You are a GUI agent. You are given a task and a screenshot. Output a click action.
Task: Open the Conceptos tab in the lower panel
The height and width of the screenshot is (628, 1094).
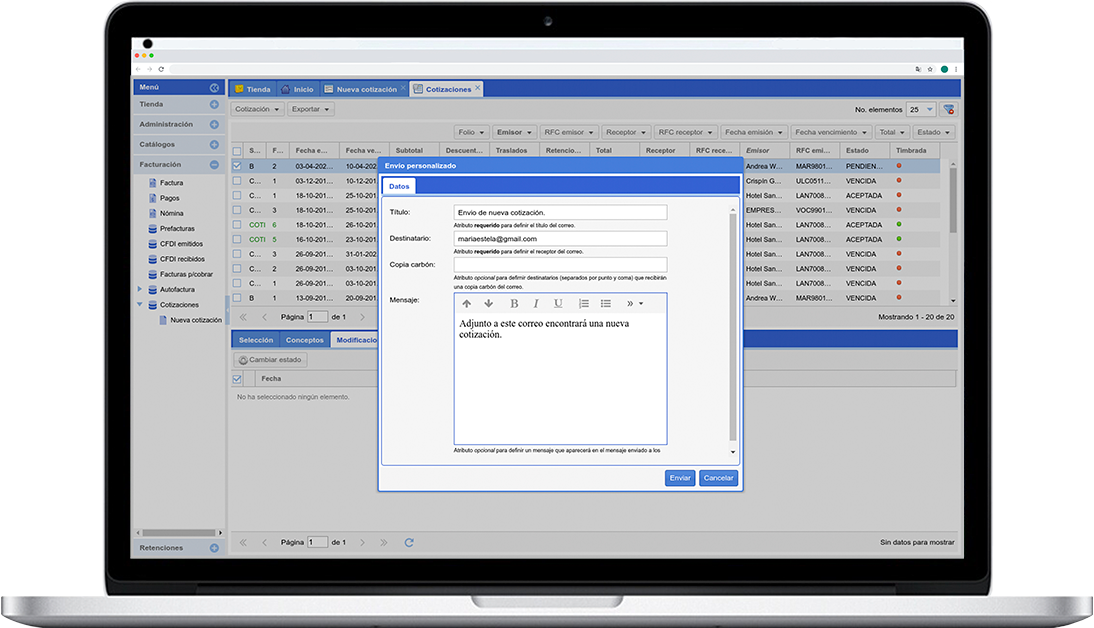point(305,340)
